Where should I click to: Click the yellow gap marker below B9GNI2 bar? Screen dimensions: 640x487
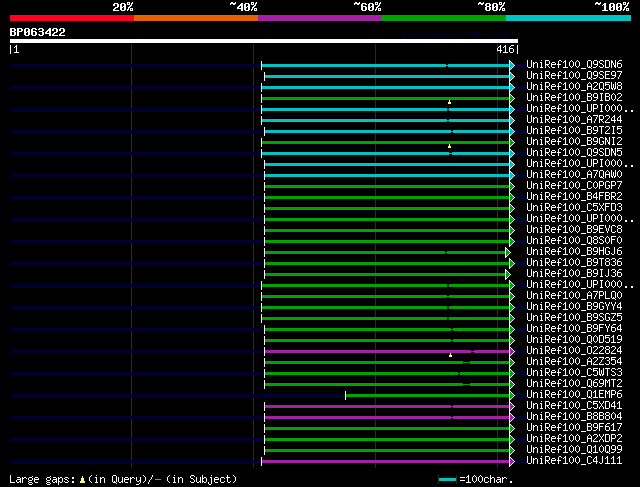[x=449, y=146]
